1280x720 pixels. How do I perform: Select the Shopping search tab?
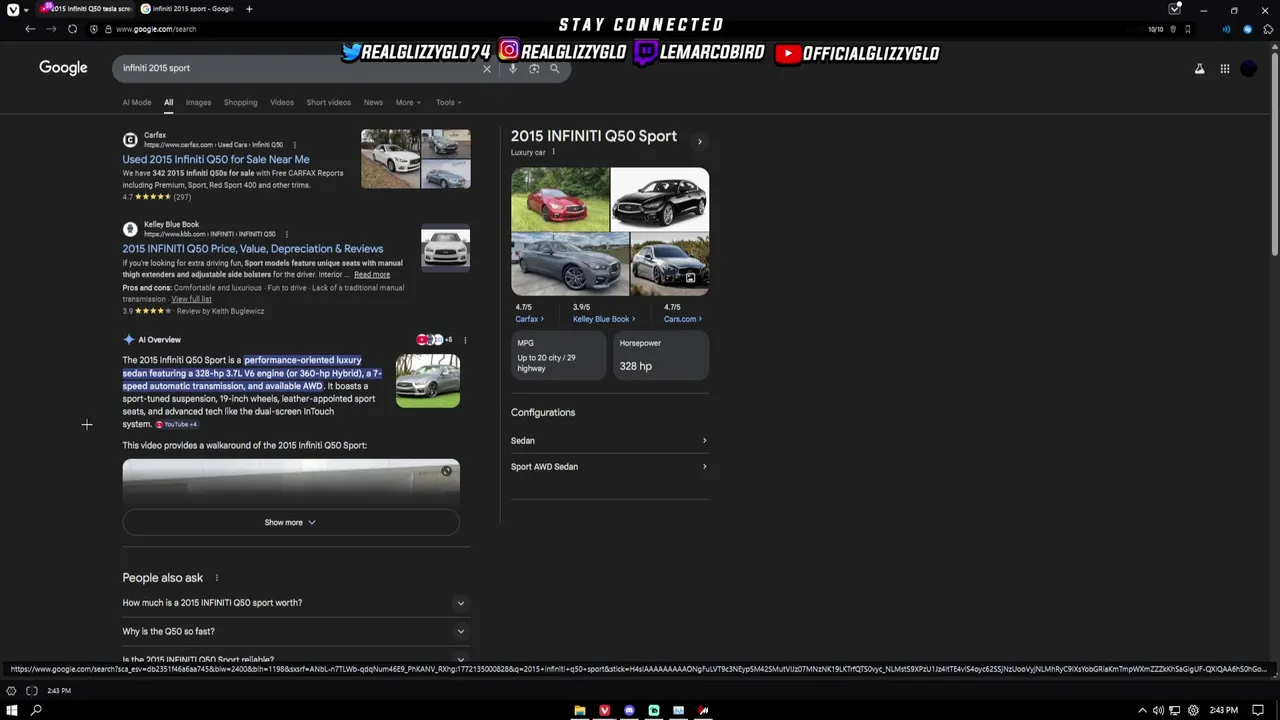coord(240,102)
